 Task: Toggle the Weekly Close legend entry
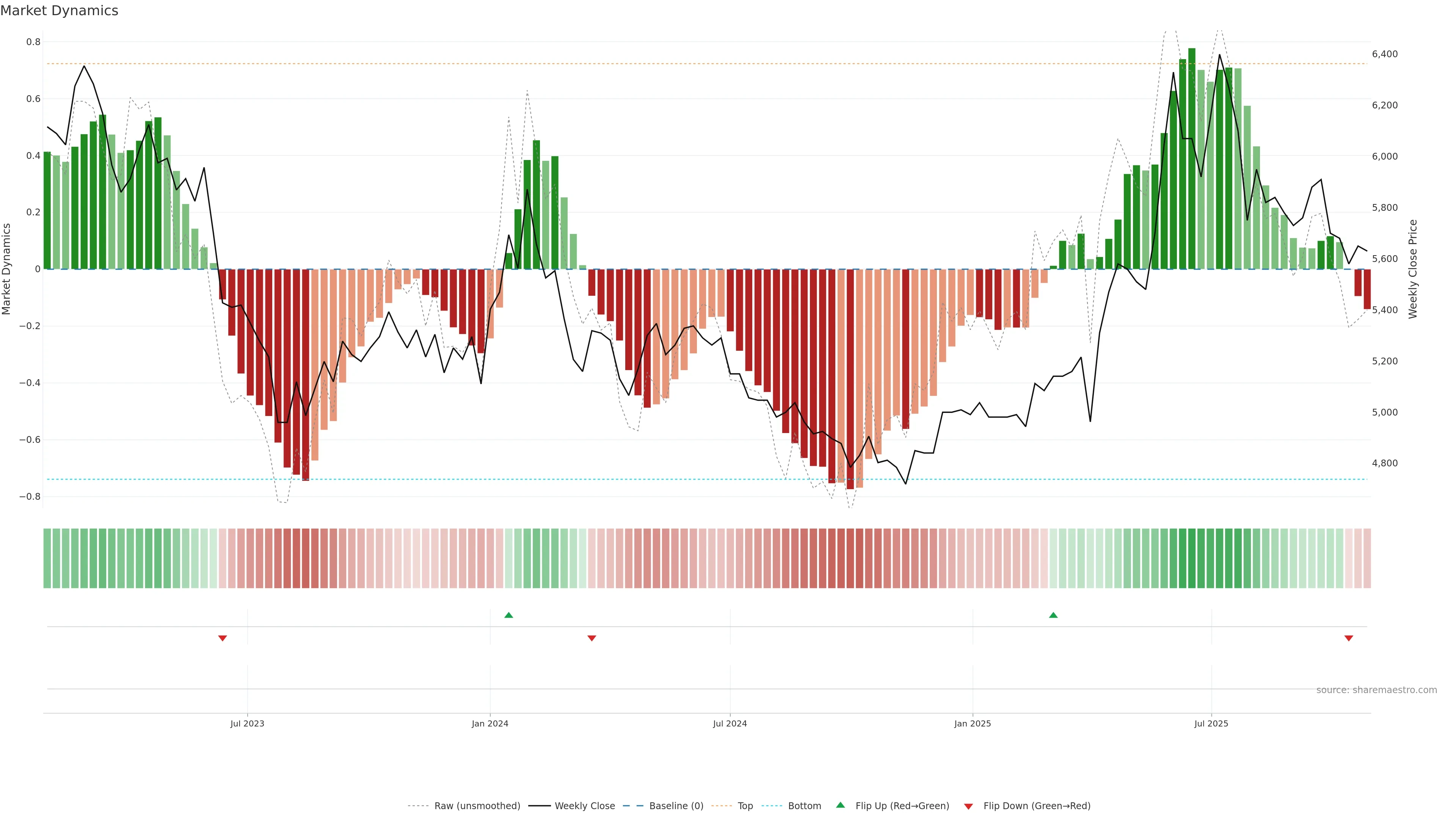[584, 806]
